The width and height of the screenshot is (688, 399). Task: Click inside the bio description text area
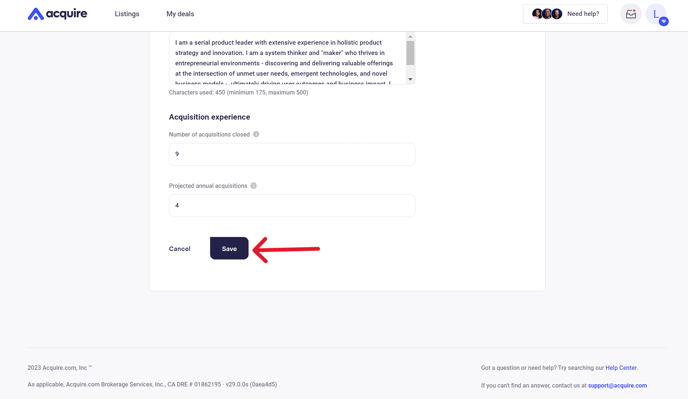[x=288, y=58]
